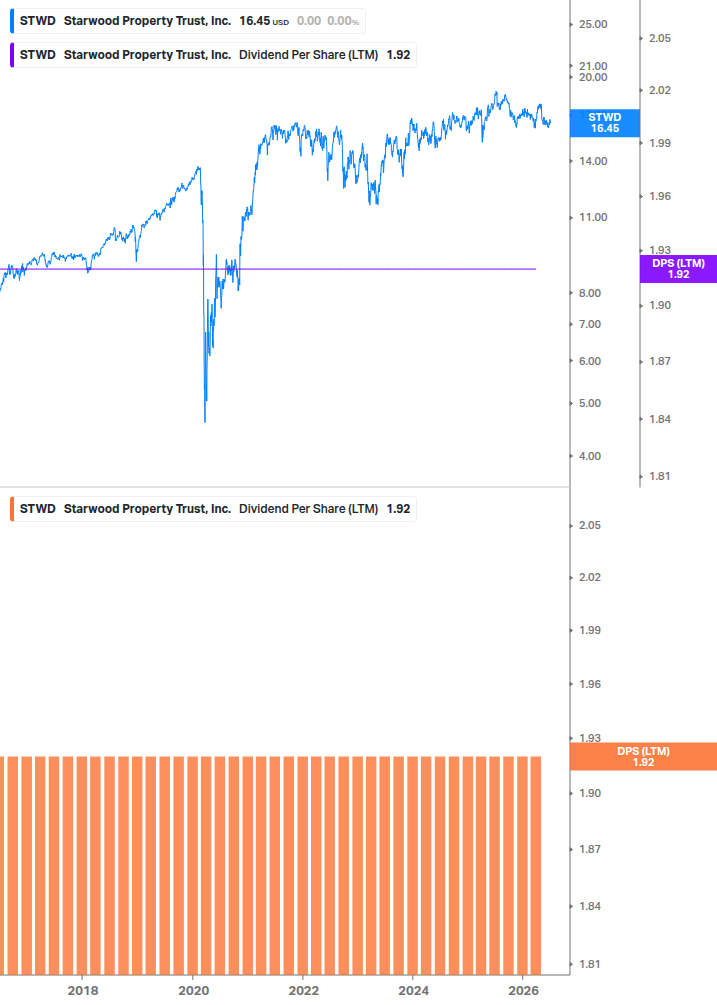Click the purple color bar of DPS legend
717x1005 pixels.
[12, 55]
